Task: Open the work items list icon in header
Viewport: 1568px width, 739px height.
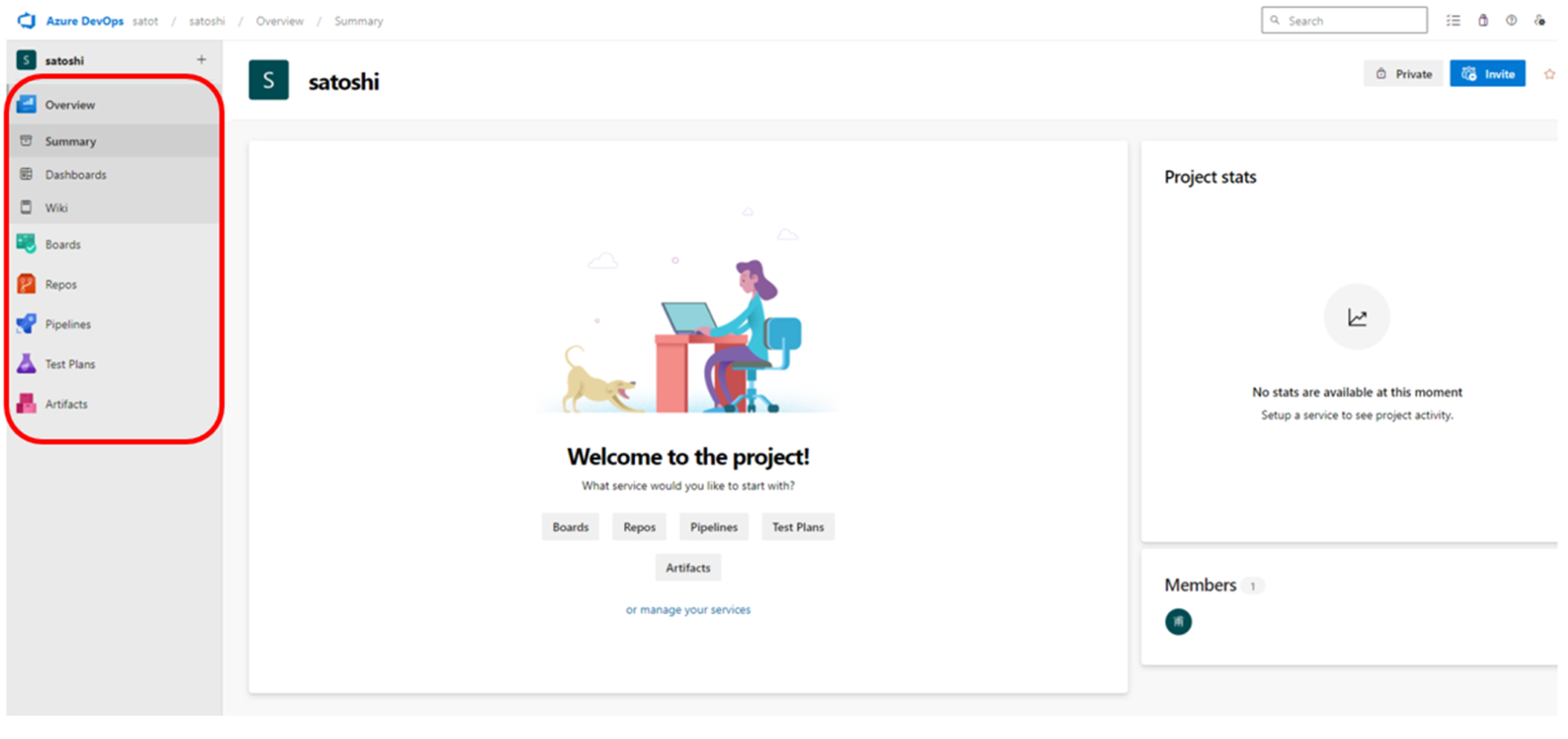Action: (x=1454, y=20)
